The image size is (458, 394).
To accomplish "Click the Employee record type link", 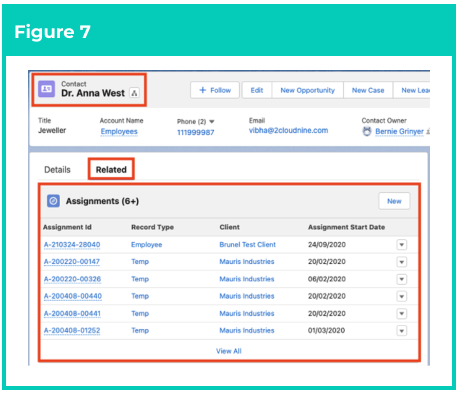I will coord(147,245).
